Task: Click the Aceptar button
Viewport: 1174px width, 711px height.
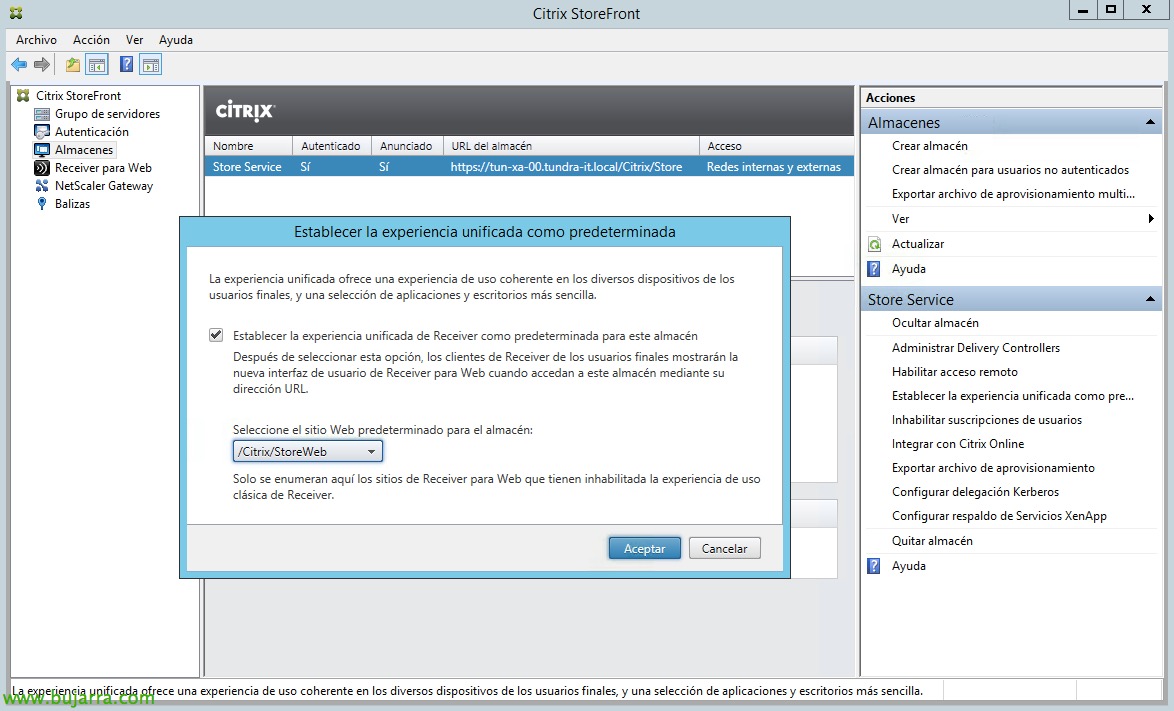Action: tap(645, 549)
